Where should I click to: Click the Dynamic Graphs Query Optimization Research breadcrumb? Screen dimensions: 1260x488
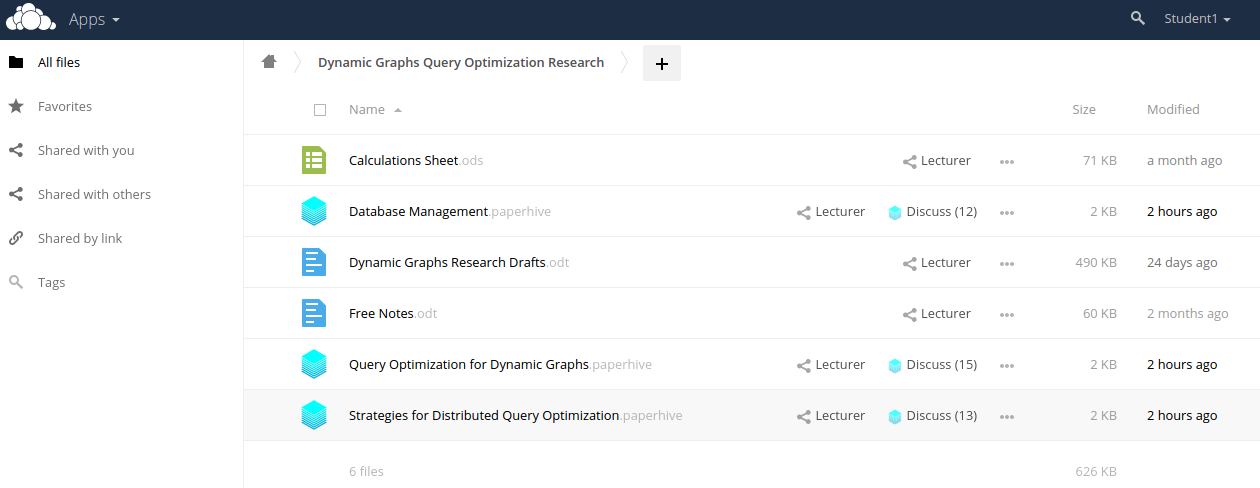tap(461, 62)
